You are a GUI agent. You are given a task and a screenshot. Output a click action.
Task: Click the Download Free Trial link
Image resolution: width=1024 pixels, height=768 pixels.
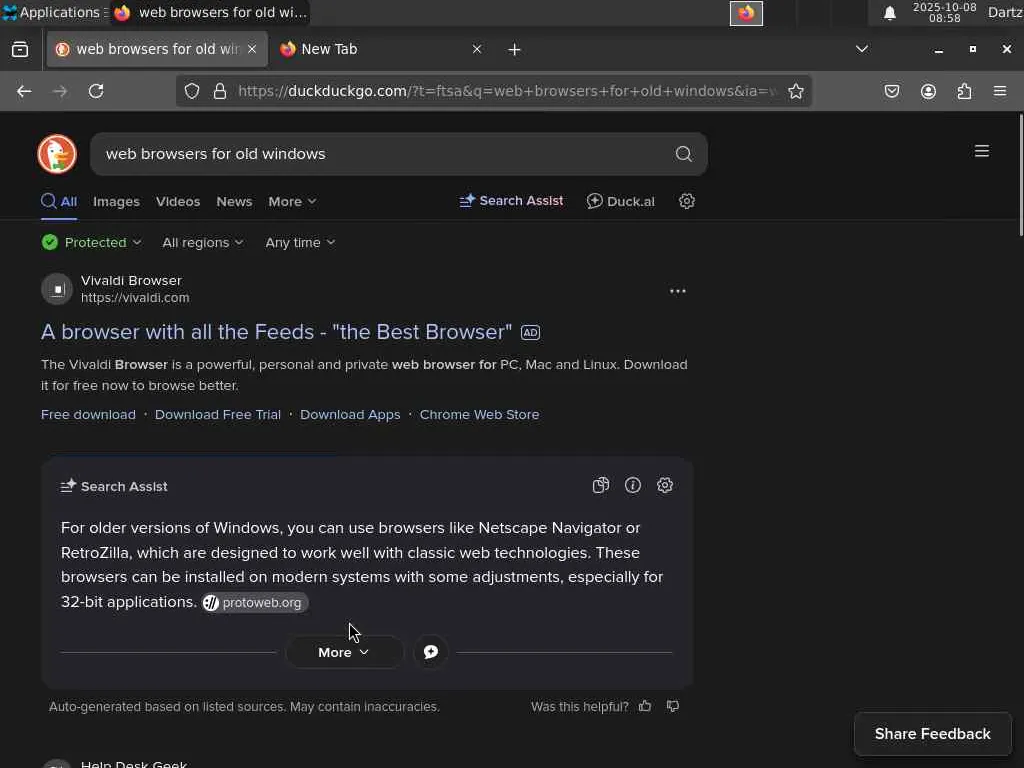pos(217,415)
